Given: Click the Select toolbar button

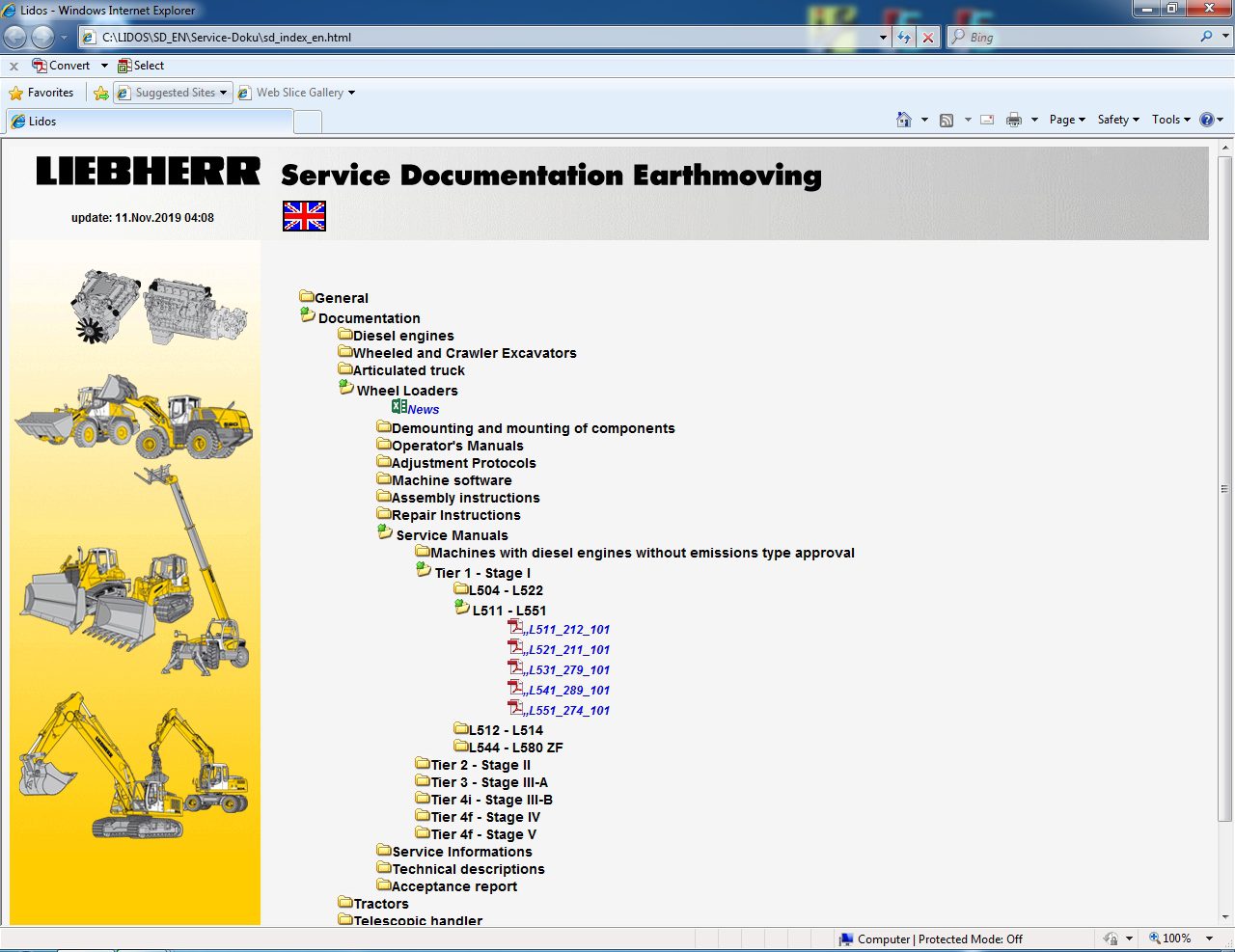Looking at the screenshot, I should pyautogui.click(x=141, y=66).
